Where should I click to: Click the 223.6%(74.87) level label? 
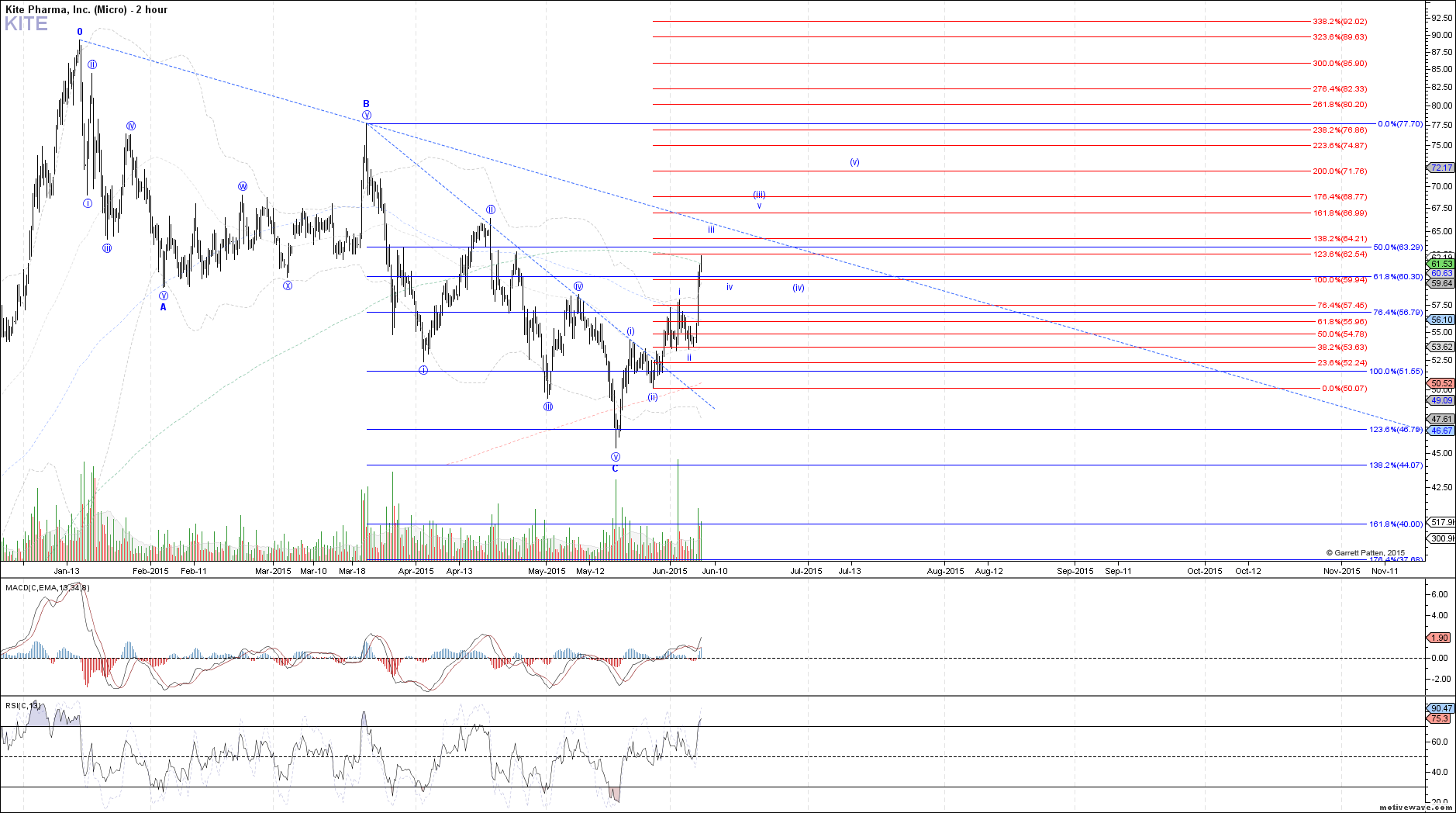pyautogui.click(x=1340, y=146)
